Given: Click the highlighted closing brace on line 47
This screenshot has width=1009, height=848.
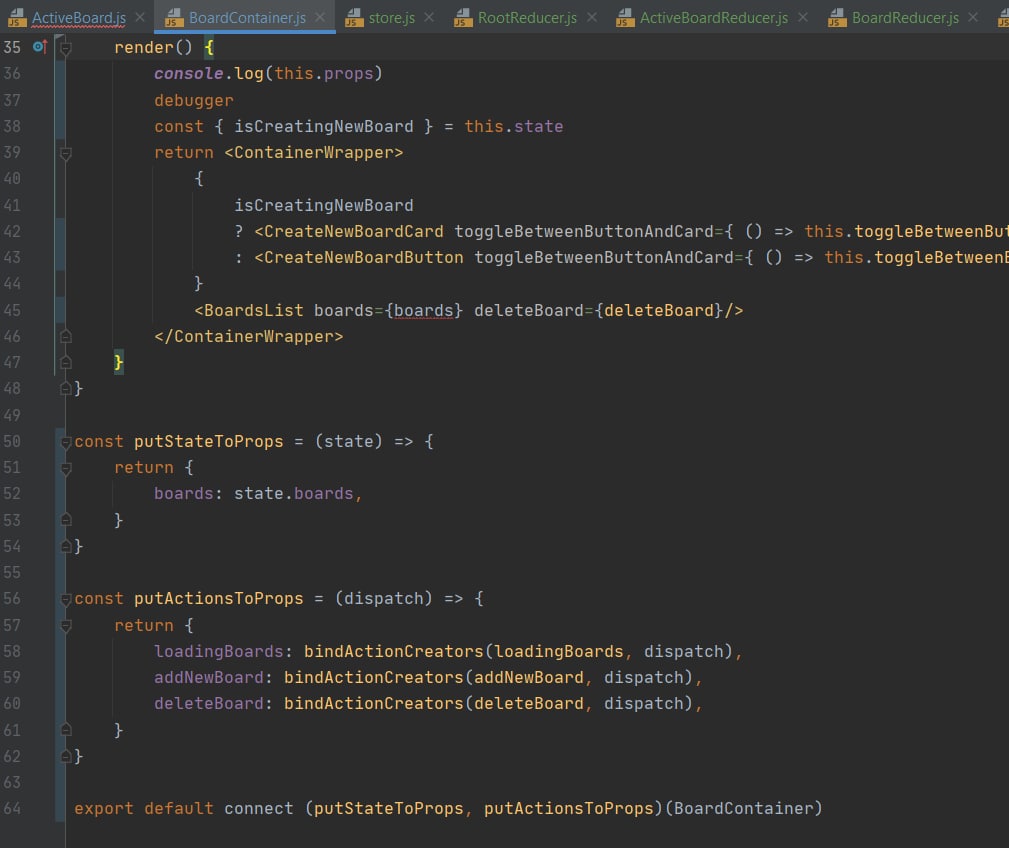Looking at the screenshot, I should pos(118,362).
